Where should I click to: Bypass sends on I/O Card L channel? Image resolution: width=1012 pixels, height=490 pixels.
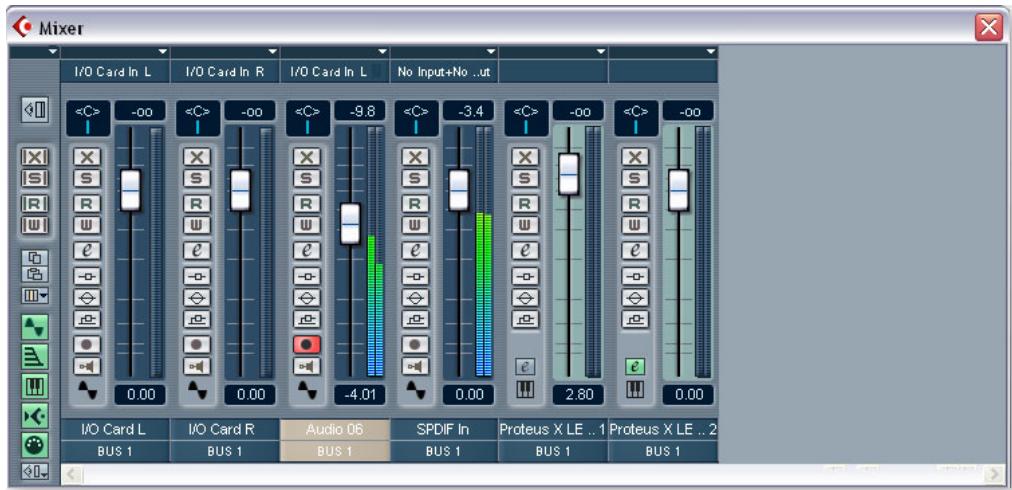point(86,318)
